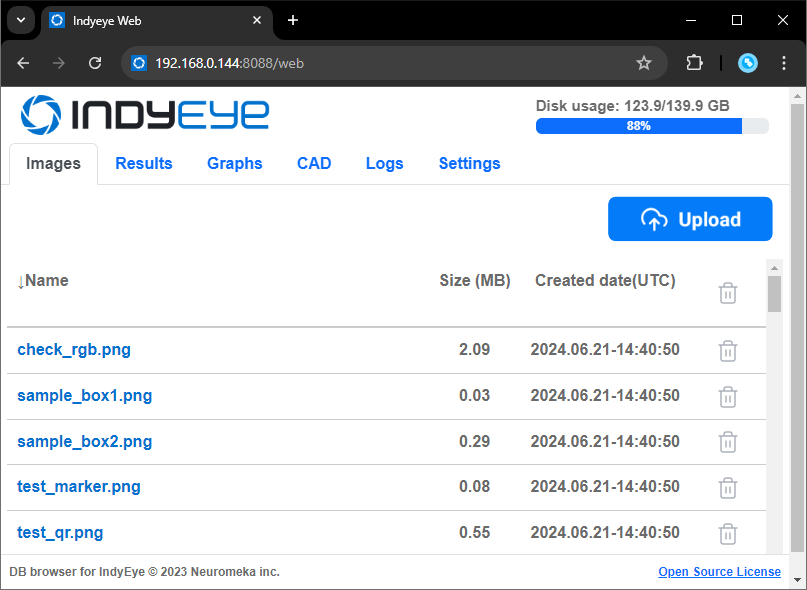Switch to the Results tab
Image resolution: width=807 pixels, height=590 pixels.
(x=144, y=163)
